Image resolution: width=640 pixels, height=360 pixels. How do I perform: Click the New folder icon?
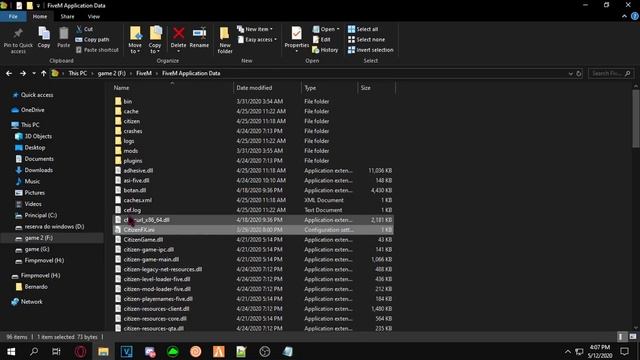224,33
